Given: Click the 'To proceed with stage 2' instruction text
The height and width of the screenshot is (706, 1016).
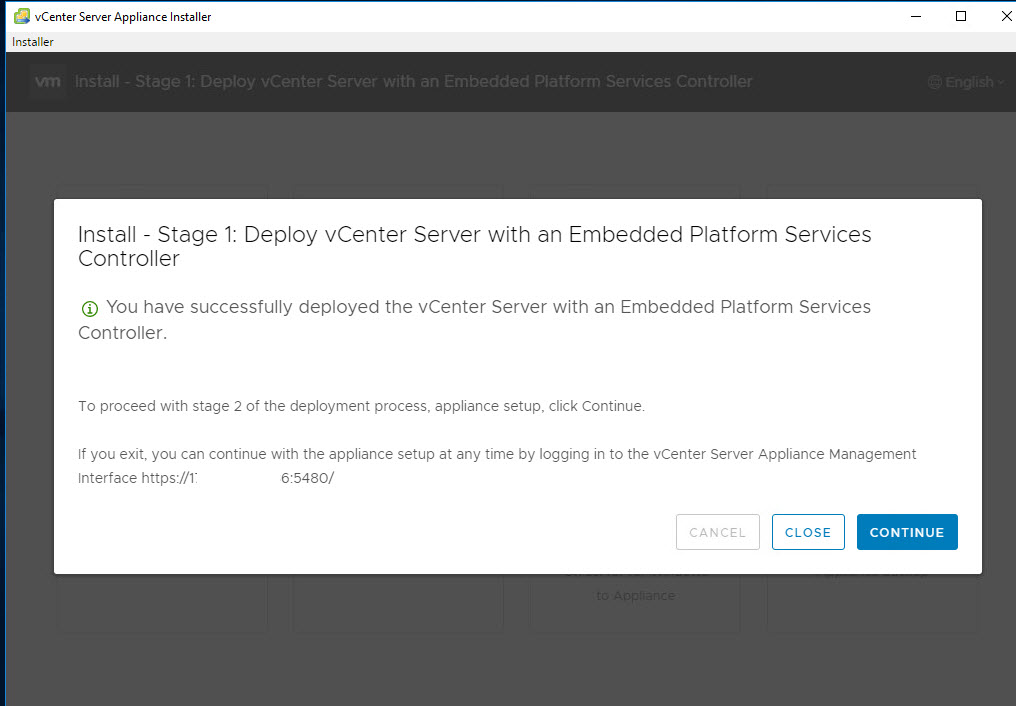Looking at the screenshot, I should coord(361,407).
